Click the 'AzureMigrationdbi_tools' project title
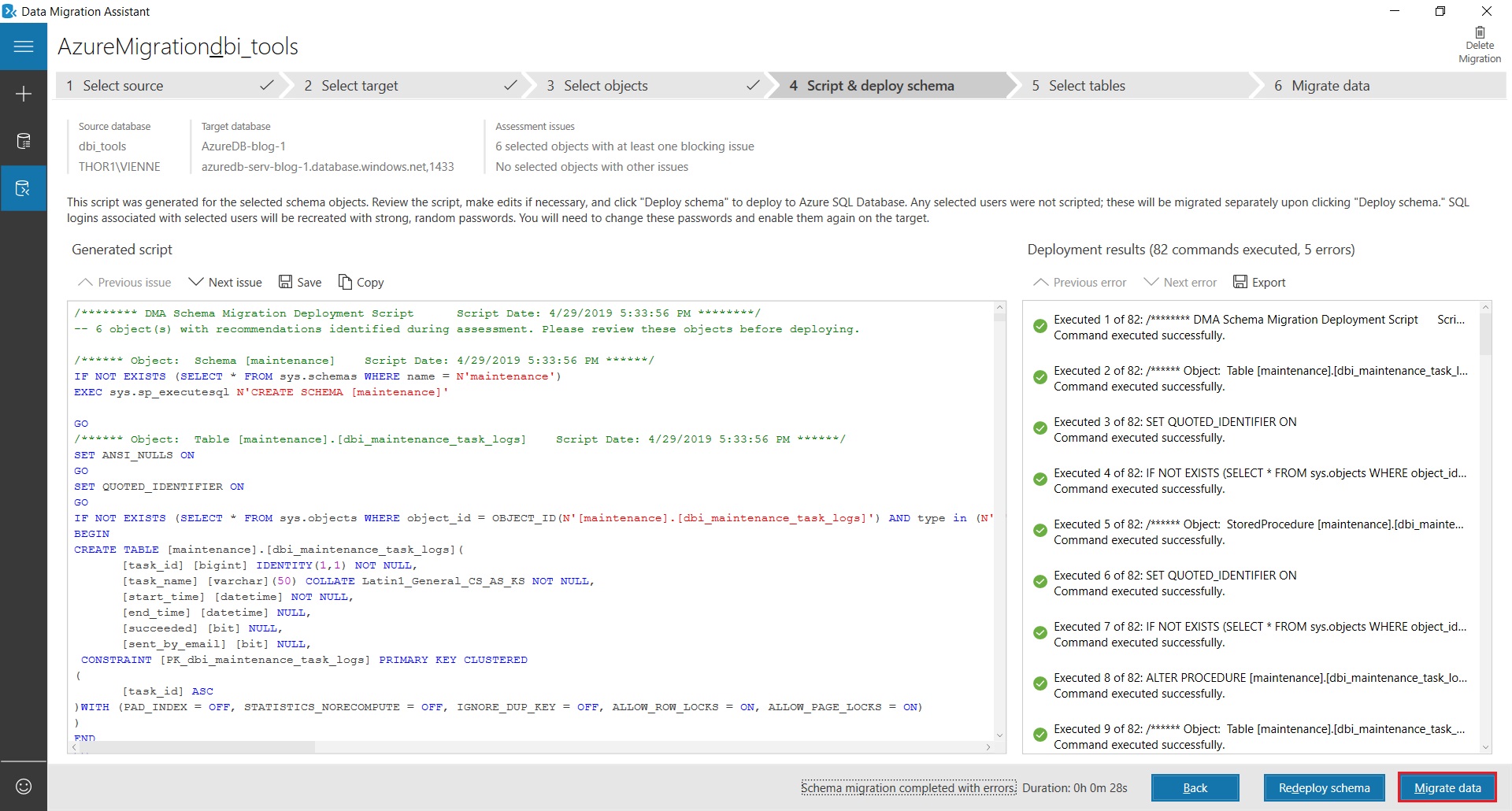This screenshot has height=811, width=1512. click(178, 46)
